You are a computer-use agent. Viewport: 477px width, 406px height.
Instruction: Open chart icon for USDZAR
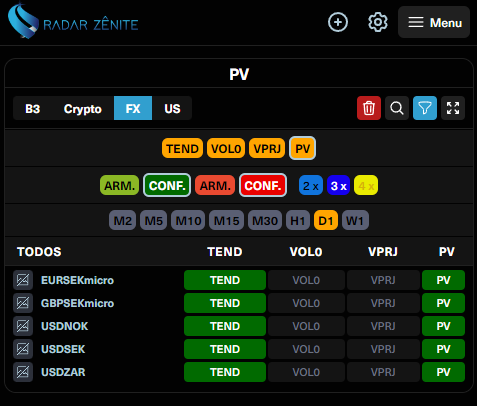click(x=23, y=372)
